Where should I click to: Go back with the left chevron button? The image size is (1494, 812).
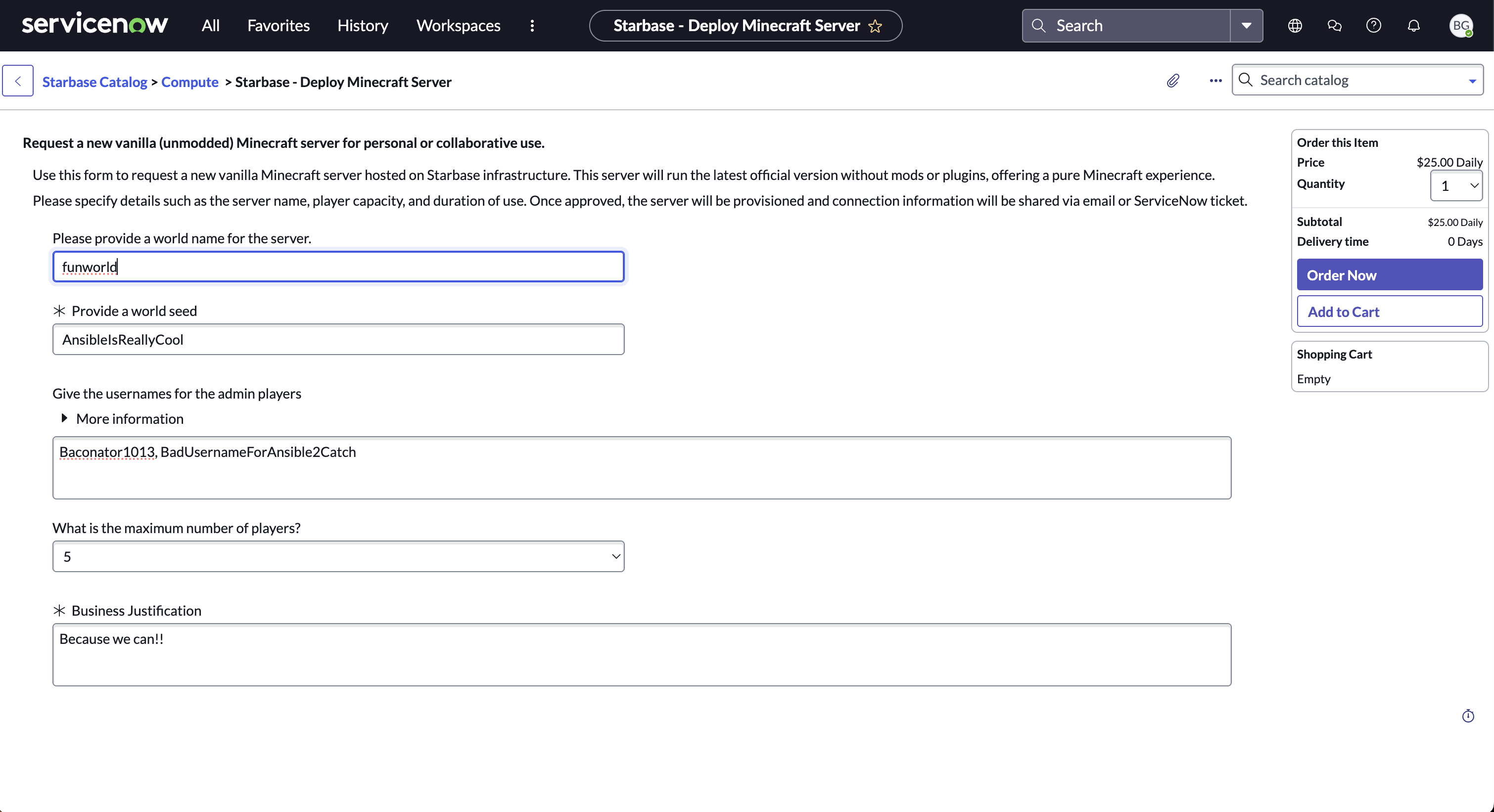(x=18, y=81)
